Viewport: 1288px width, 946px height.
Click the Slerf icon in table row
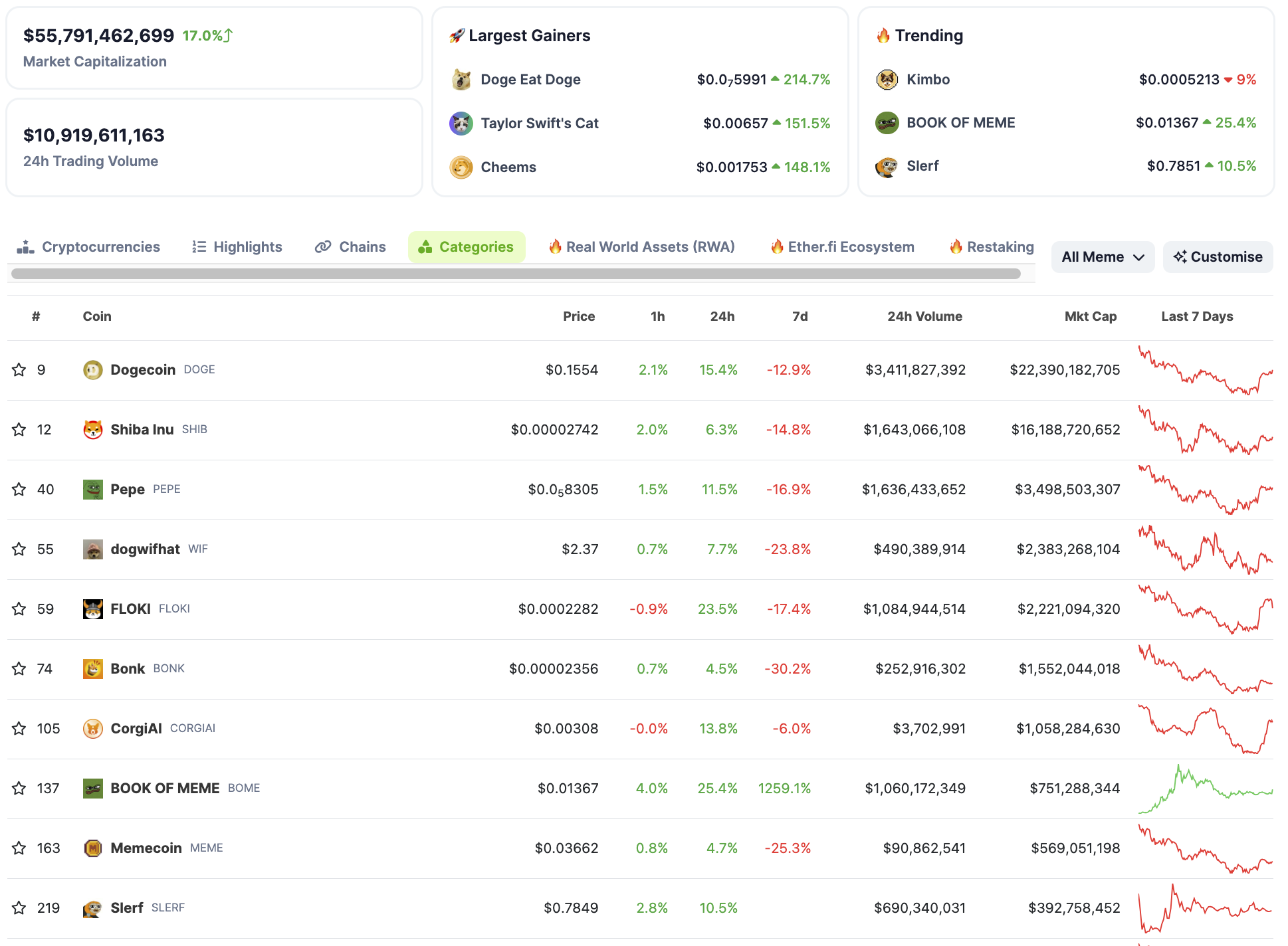pyautogui.click(x=92, y=908)
